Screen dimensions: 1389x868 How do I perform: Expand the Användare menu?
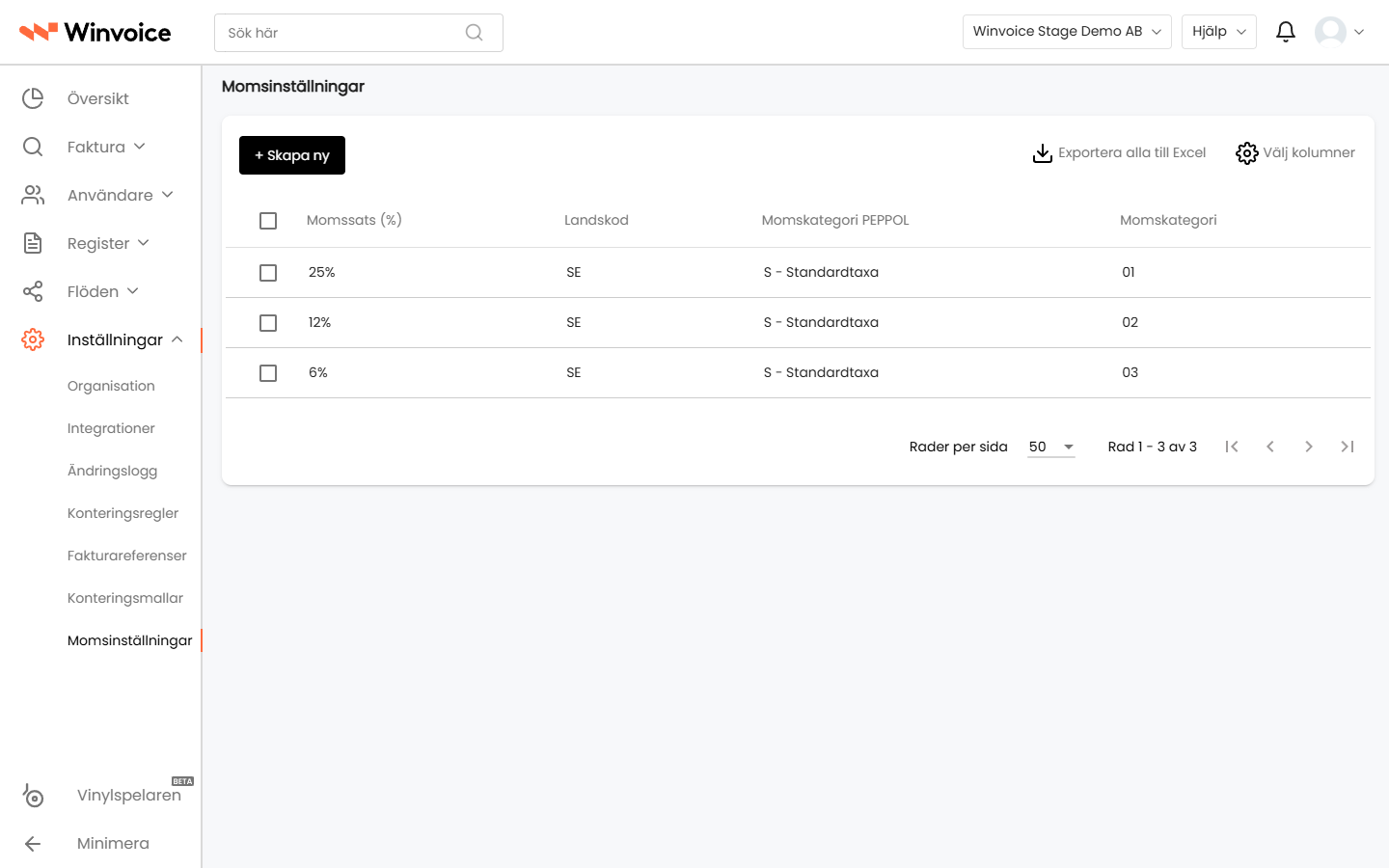[x=121, y=195]
